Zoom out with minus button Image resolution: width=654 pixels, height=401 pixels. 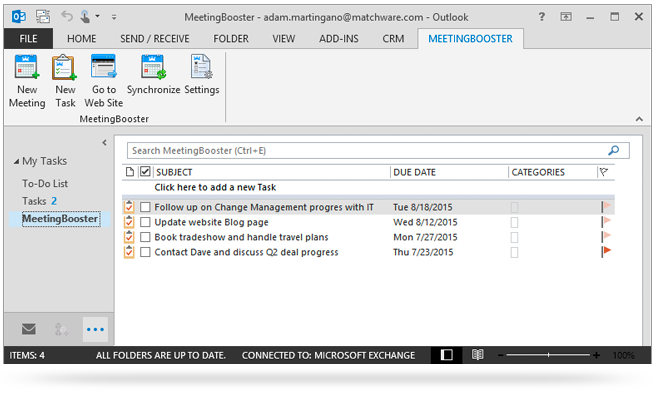point(500,356)
